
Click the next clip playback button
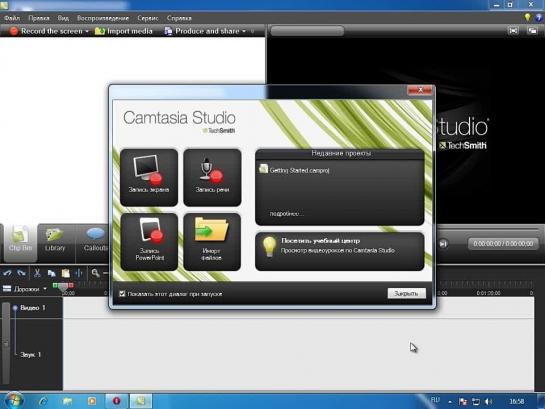443,244
